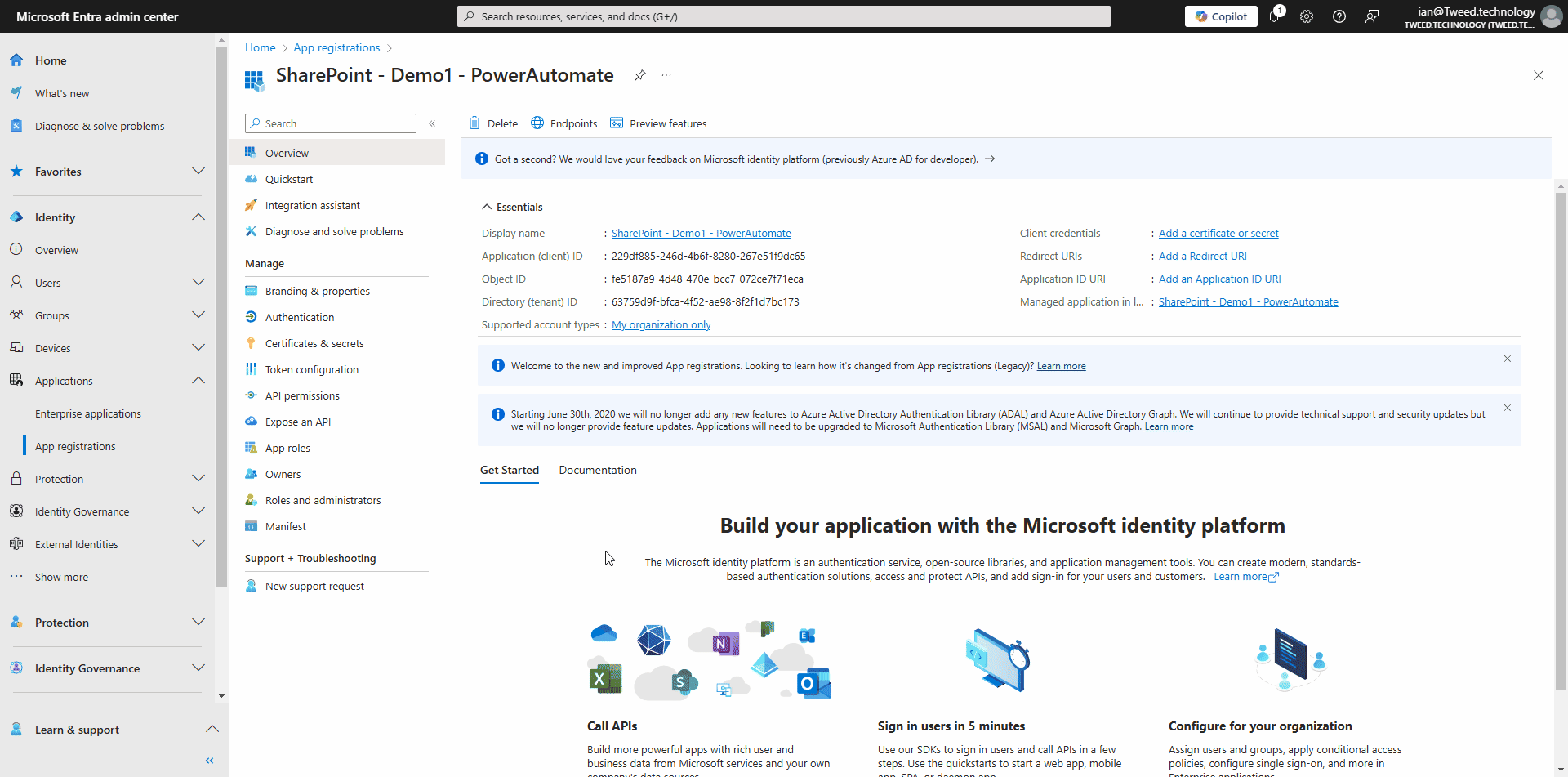Collapse the app registration menu pane

pyautogui.click(x=433, y=123)
